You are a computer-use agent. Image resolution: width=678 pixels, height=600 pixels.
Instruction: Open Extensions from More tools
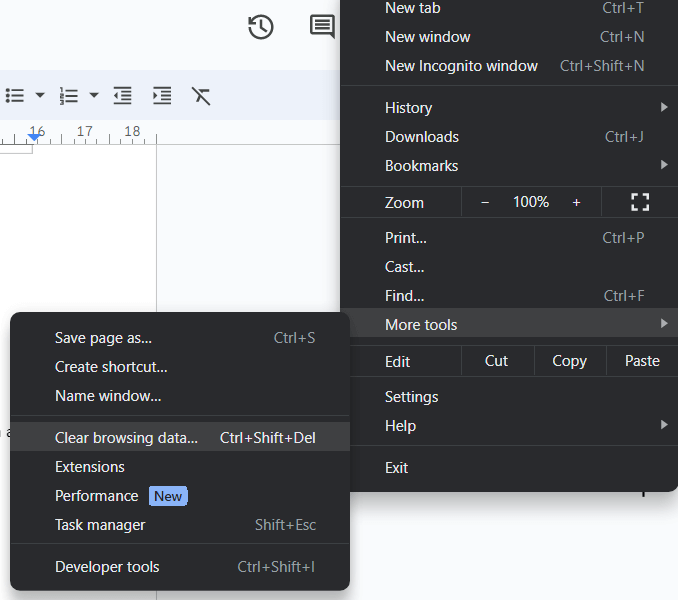click(180, 467)
